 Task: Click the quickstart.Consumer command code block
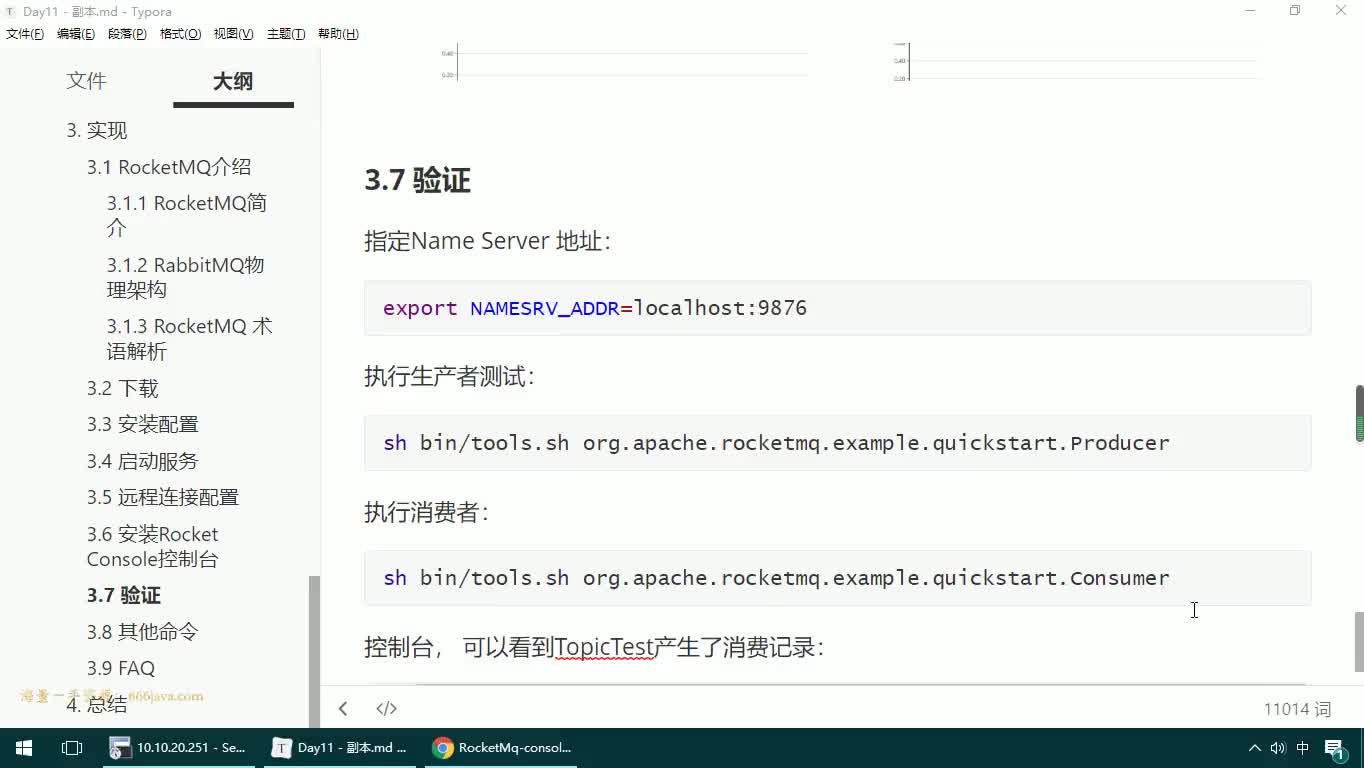pos(838,578)
